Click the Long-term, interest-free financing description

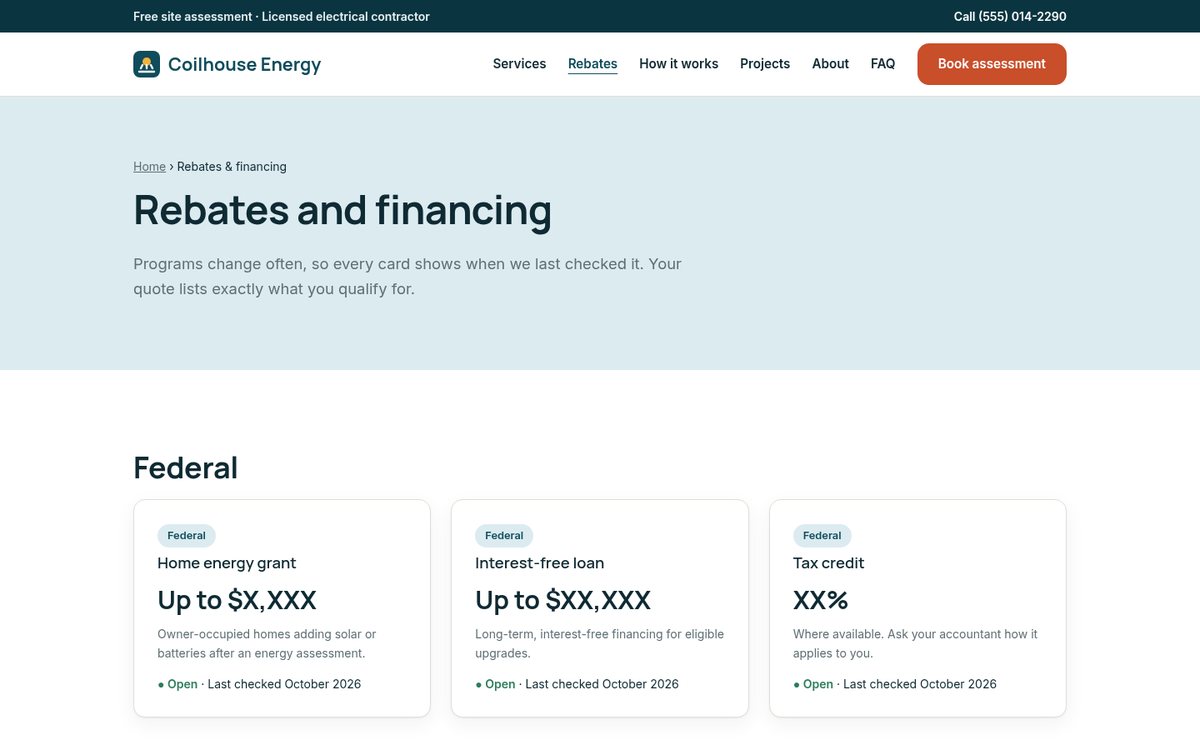600,644
